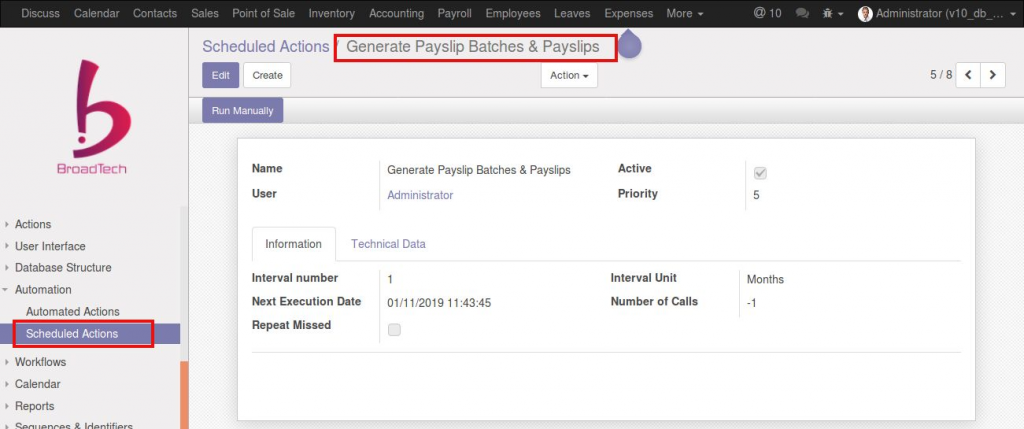Go to previous record arrow
This screenshot has height=429, width=1024.
click(969, 75)
